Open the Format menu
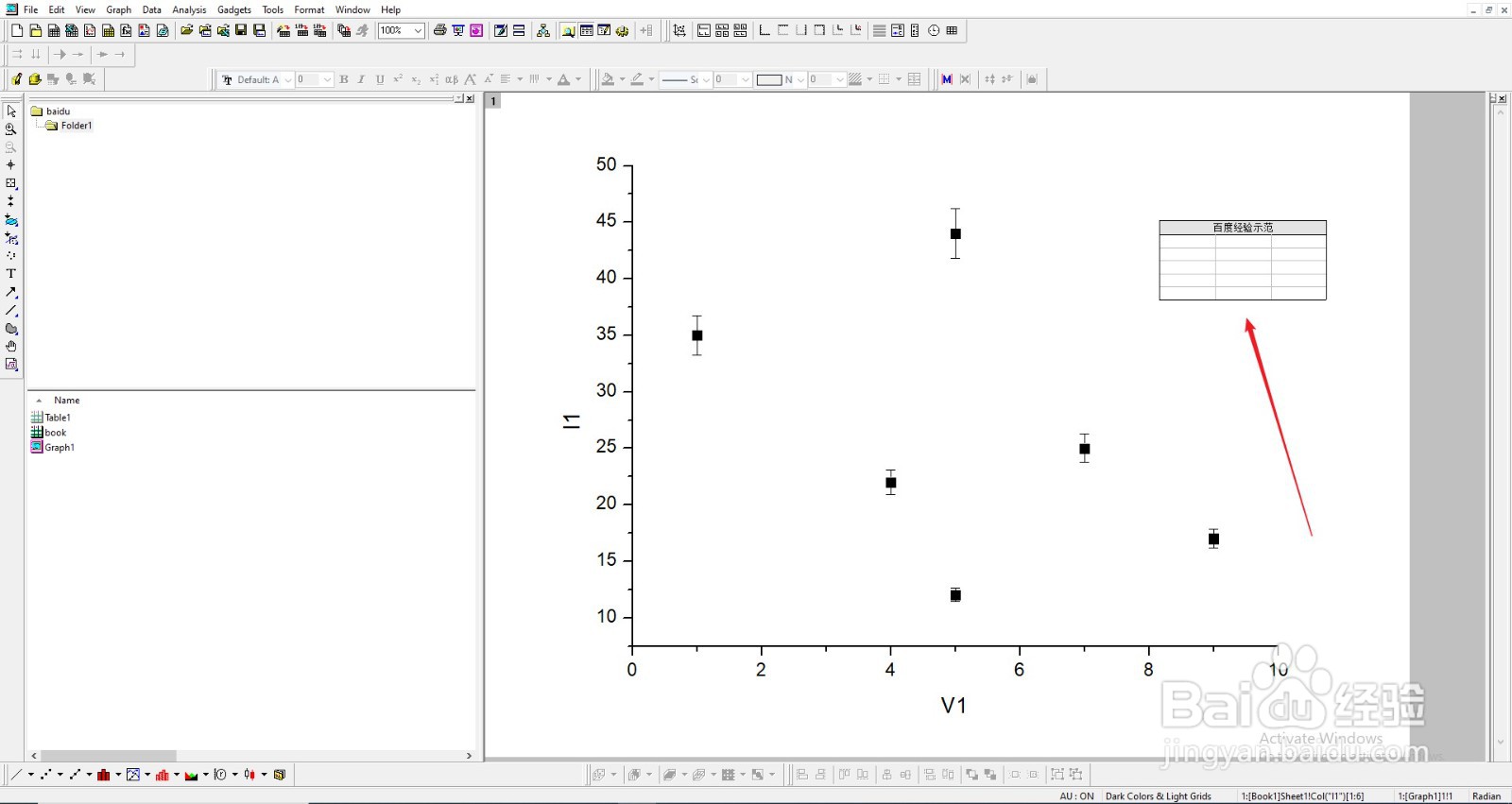Screen dimensions: 1512x804 [309, 9]
